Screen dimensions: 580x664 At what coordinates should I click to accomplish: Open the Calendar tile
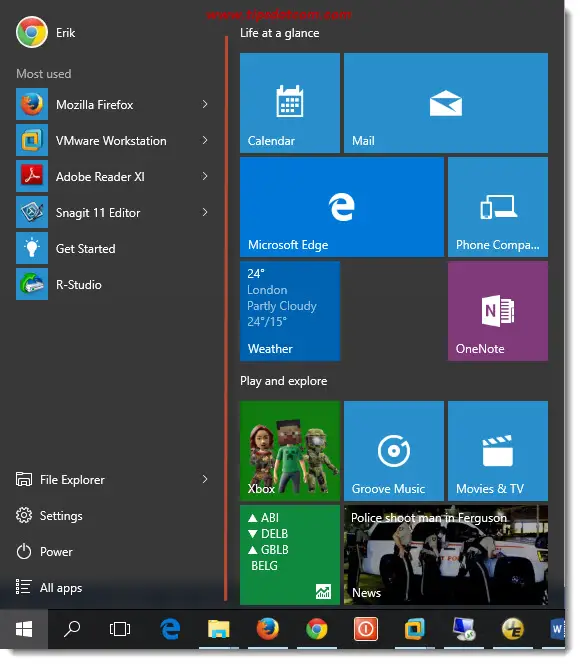pos(290,103)
